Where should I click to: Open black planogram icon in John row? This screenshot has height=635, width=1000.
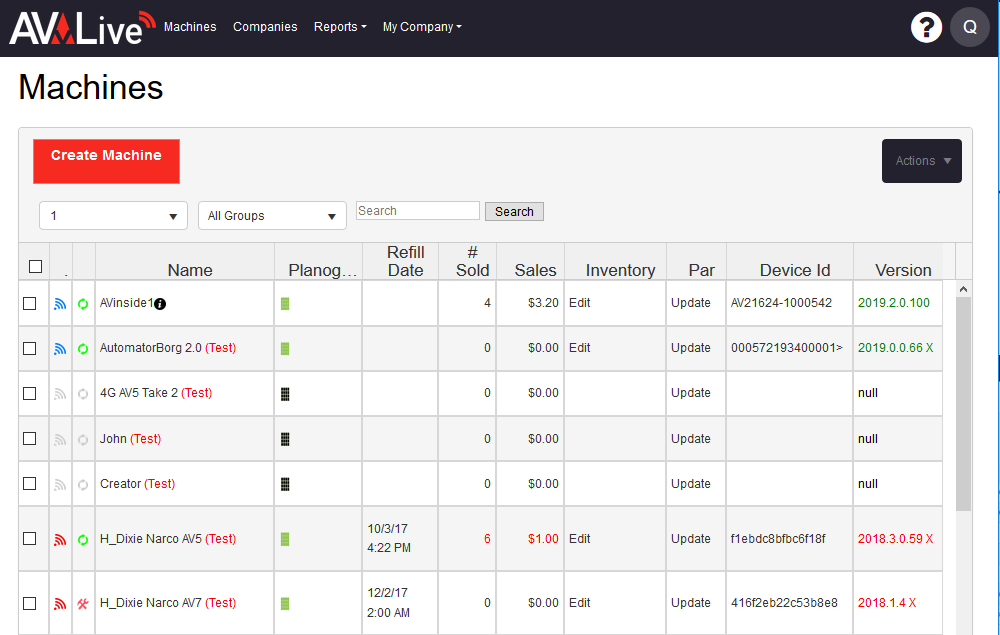(x=285, y=439)
